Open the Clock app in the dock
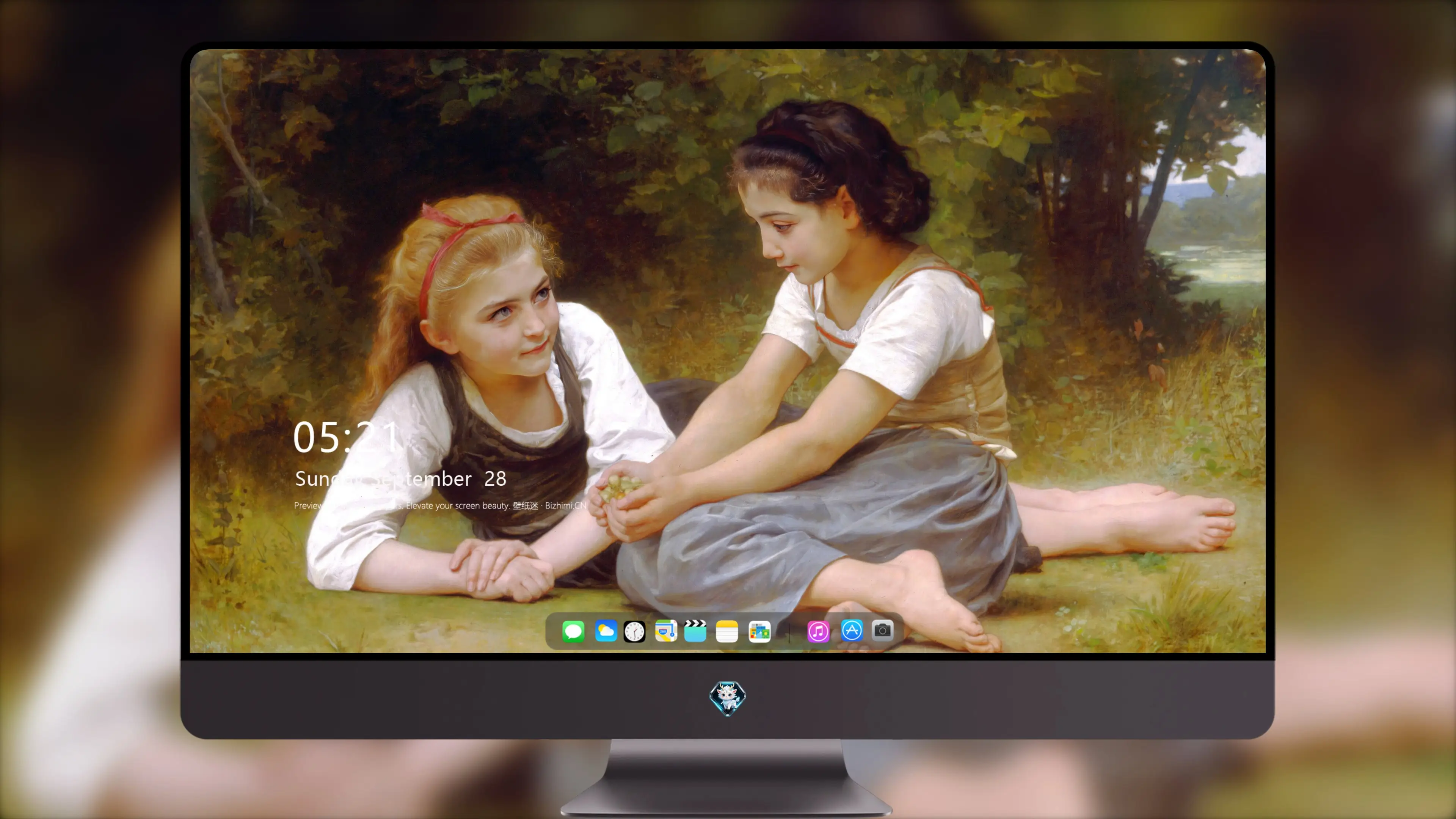The width and height of the screenshot is (1456, 819). (634, 631)
